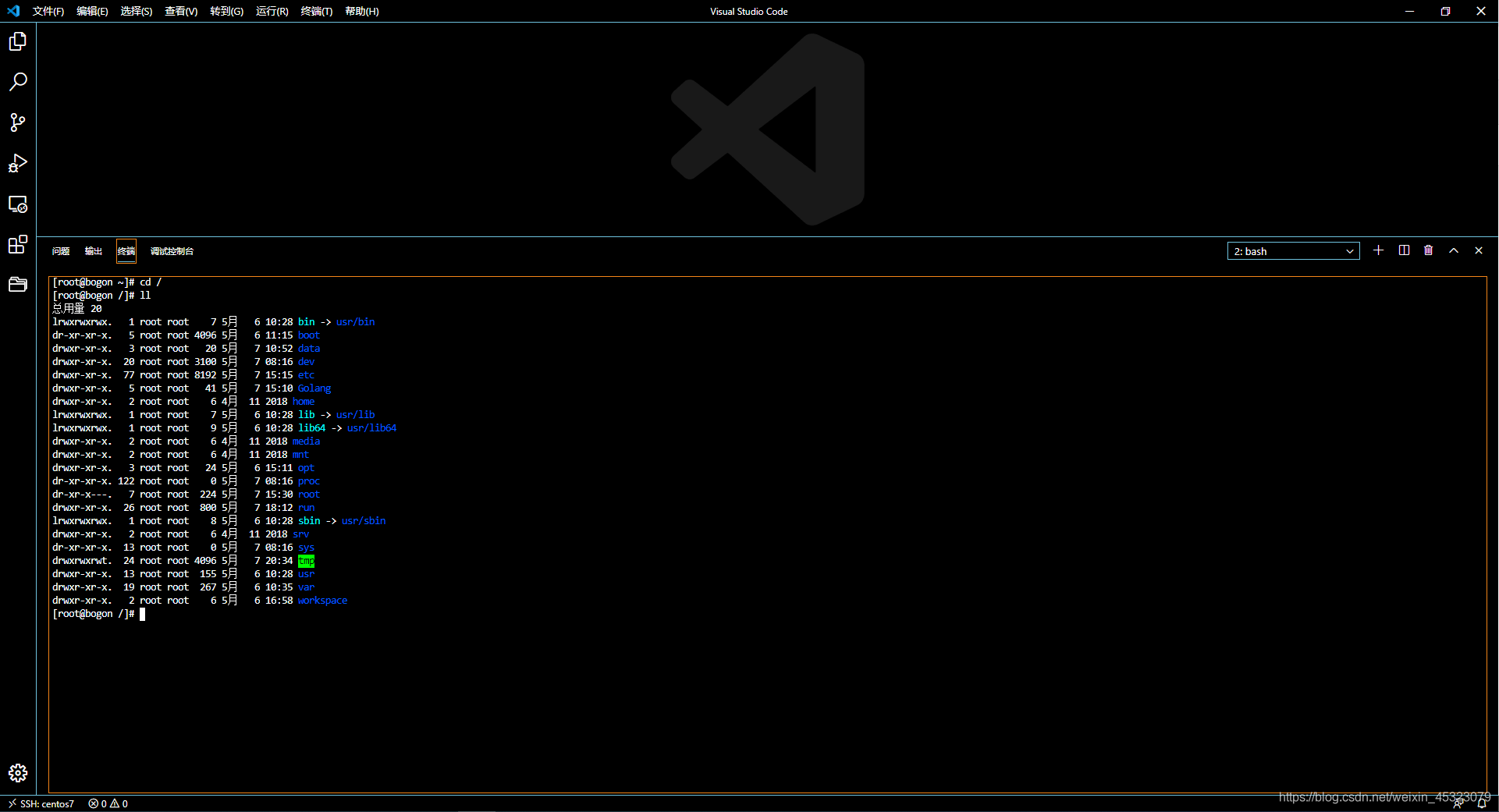Create a new terminal with plus icon

(1379, 250)
